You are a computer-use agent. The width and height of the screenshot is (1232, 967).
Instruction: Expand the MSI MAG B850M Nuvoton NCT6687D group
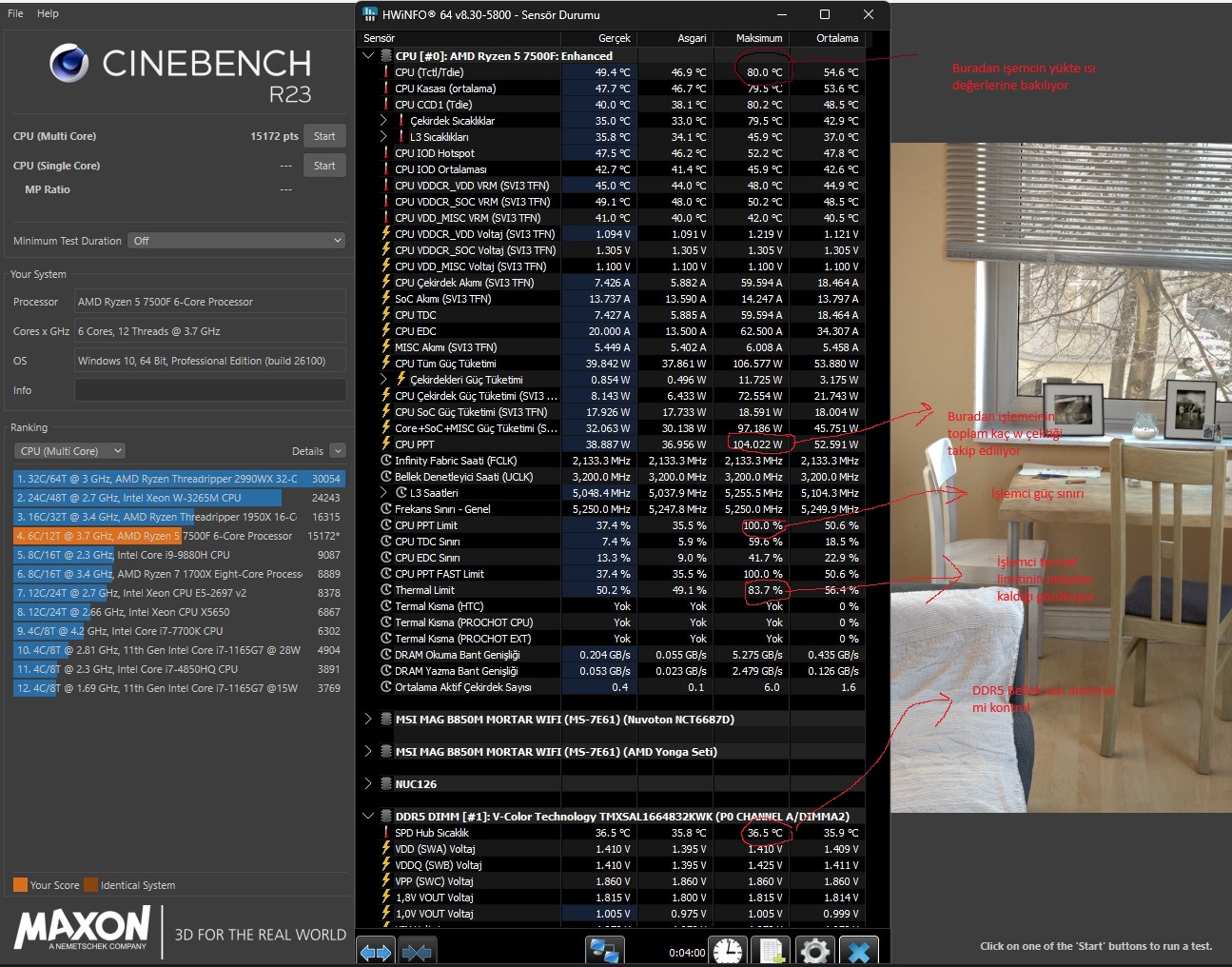pyautogui.click(x=368, y=720)
